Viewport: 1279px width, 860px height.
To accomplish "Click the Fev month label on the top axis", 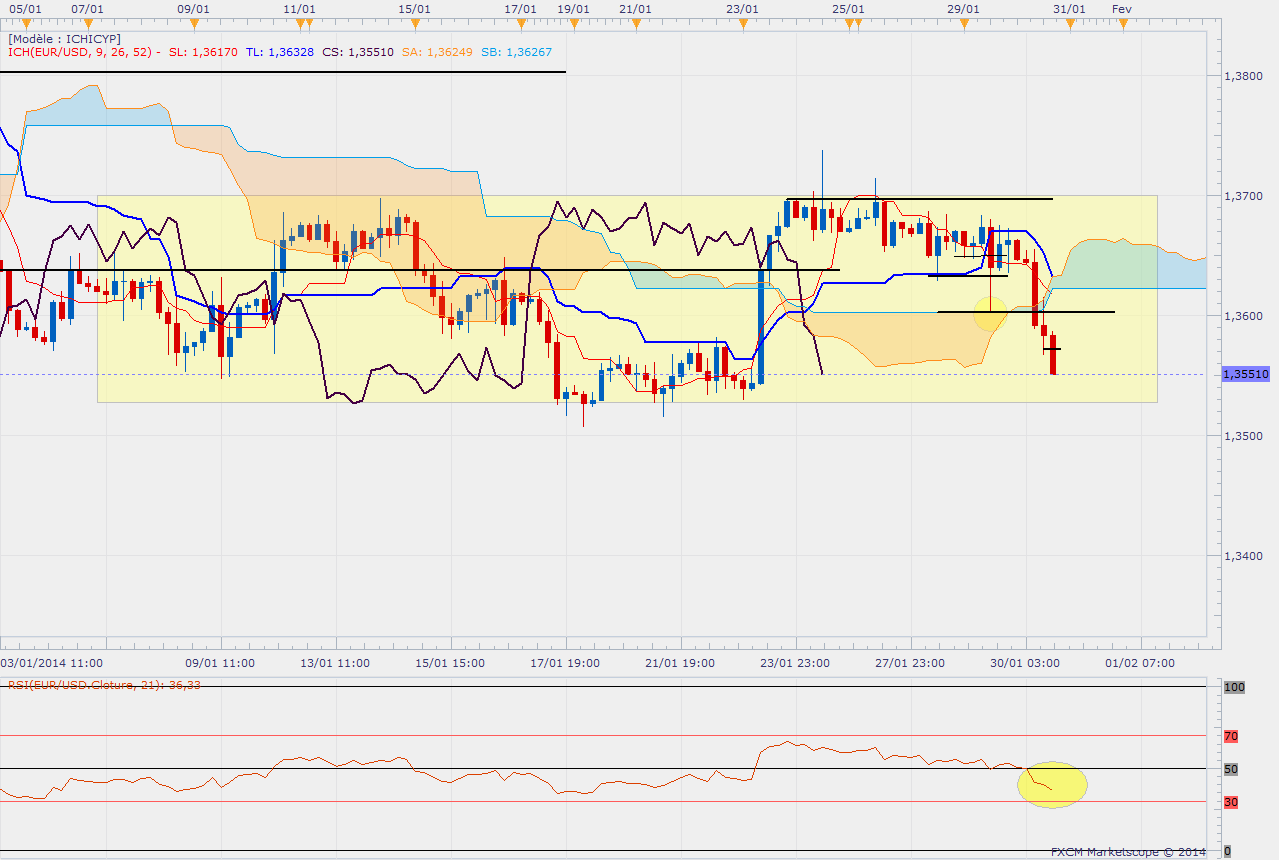I will [1122, 8].
